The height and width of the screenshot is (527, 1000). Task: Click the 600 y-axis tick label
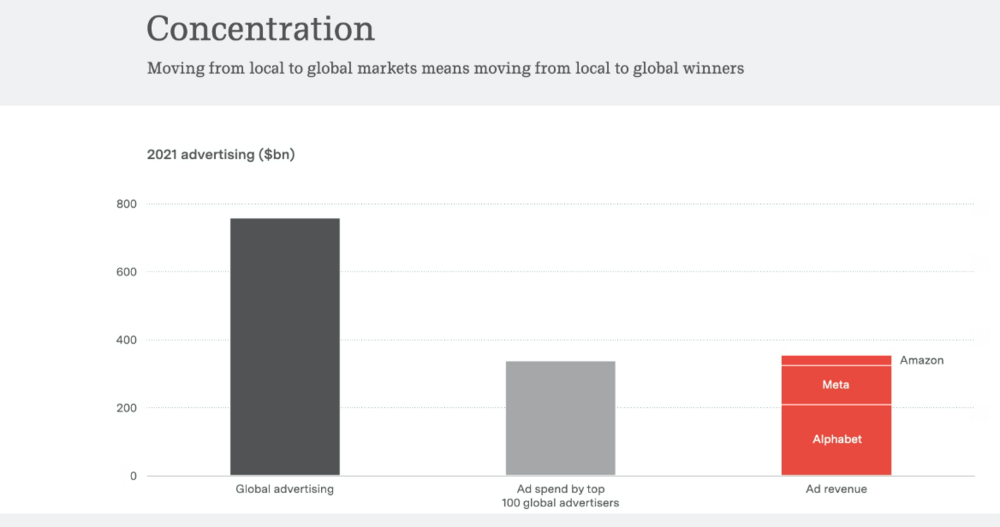[x=127, y=272]
